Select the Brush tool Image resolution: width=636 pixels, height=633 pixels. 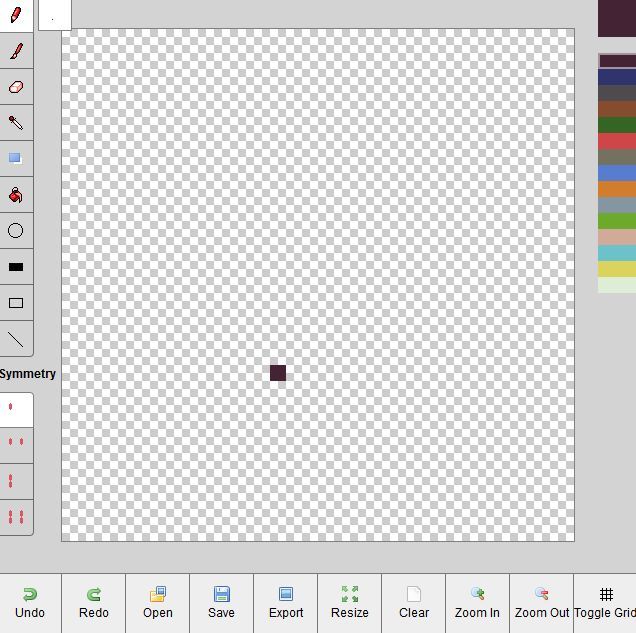tap(16, 51)
